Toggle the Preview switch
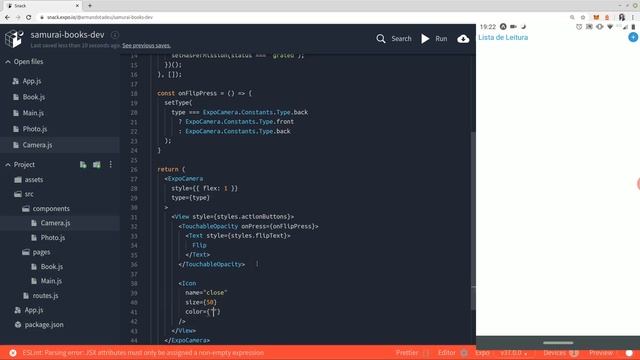The width and height of the screenshot is (640, 360). point(629,353)
